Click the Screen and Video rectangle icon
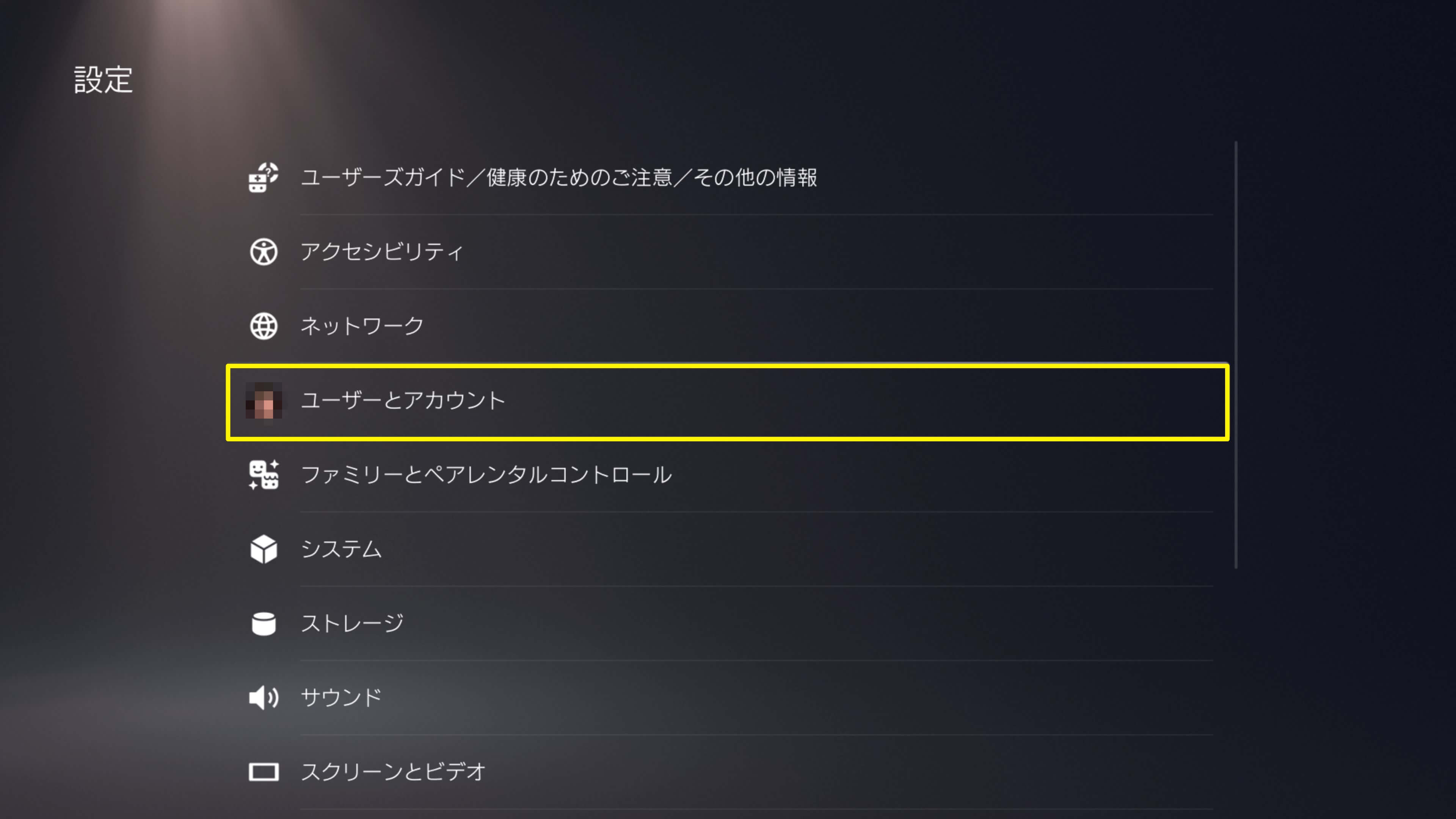Screen dimensions: 1456x819 point(264,772)
